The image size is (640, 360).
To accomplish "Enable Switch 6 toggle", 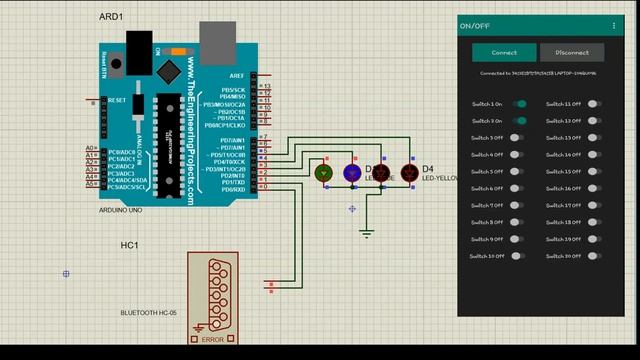I will pos(517,189).
